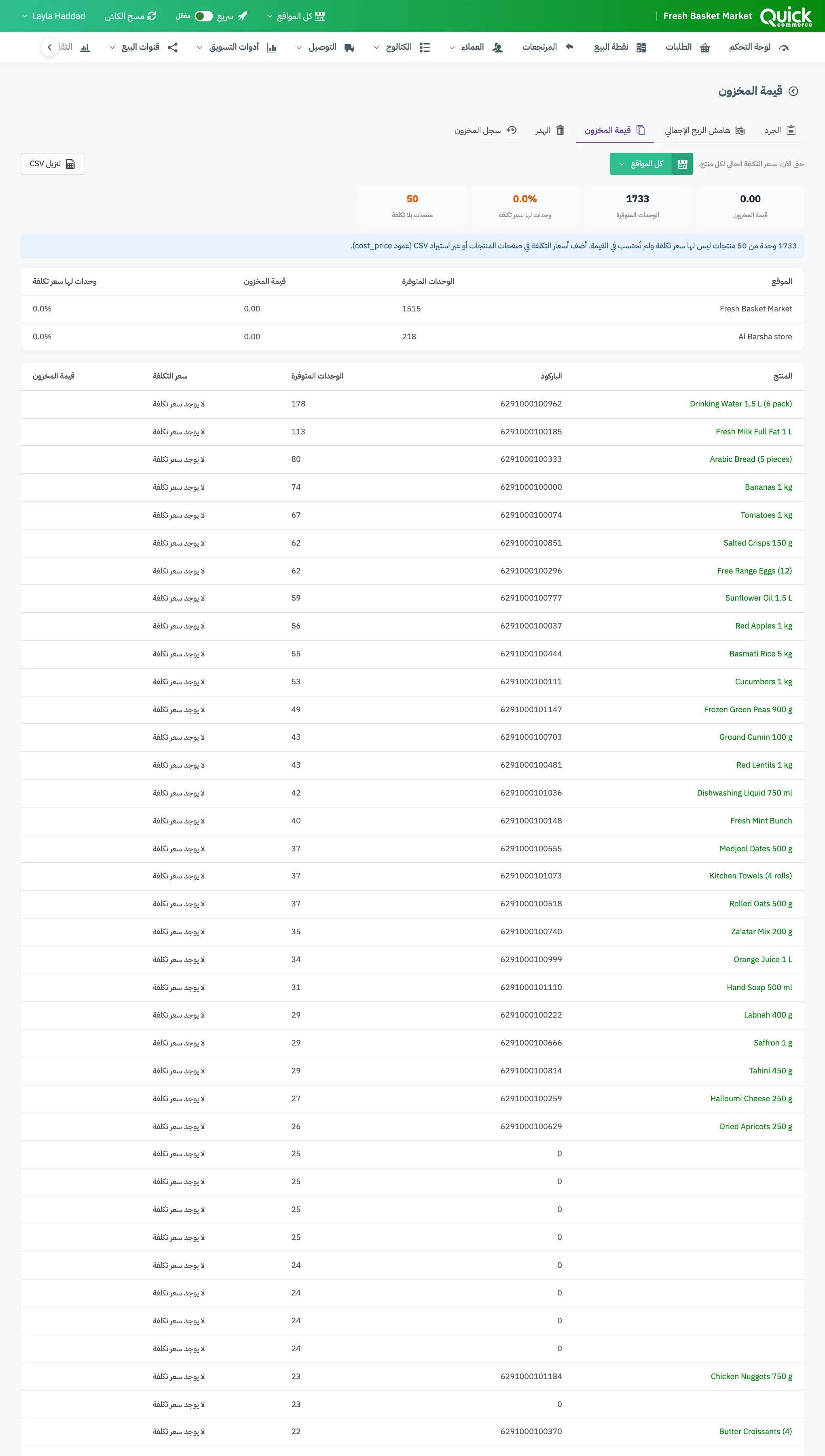The height and width of the screenshot is (1456, 825).
Task: Click مسح الكاش clear cache button
Action: 130,16
